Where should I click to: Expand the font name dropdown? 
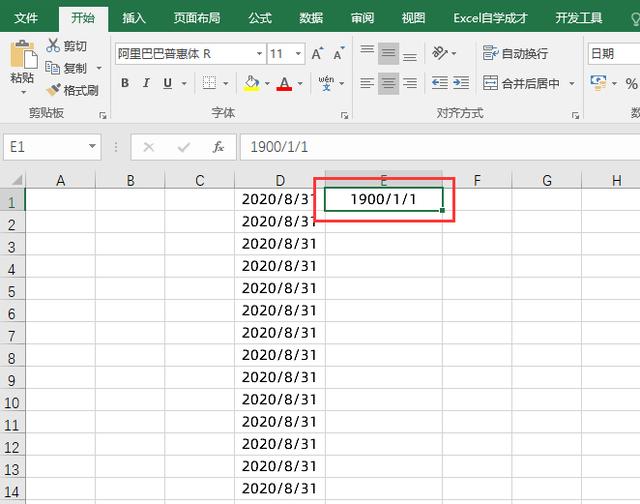259,53
